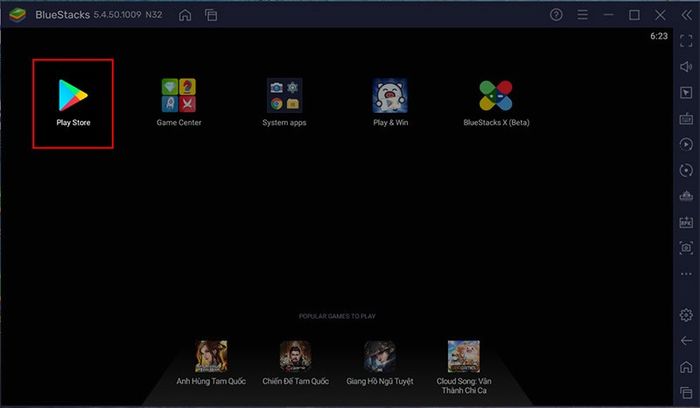Viewport: 700px width, 408px height.
Task: Launch the Play & Win app
Action: (x=390, y=103)
